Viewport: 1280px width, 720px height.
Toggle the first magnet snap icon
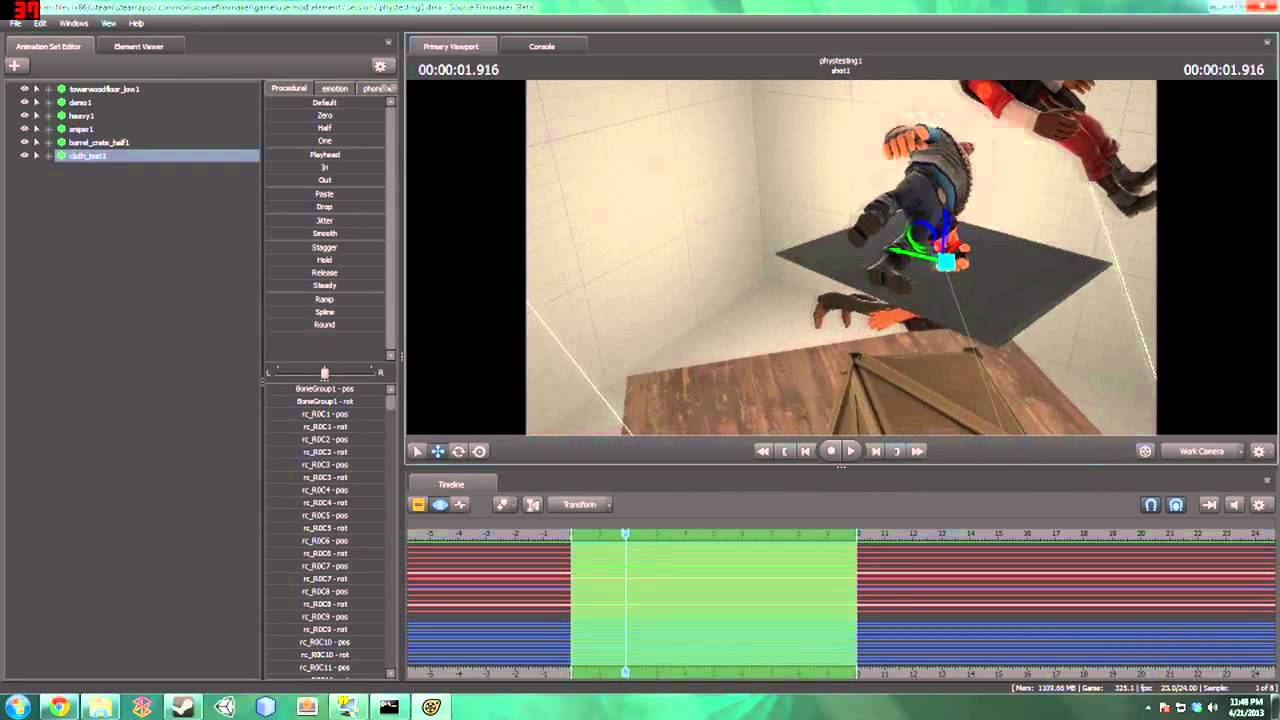(1151, 505)
